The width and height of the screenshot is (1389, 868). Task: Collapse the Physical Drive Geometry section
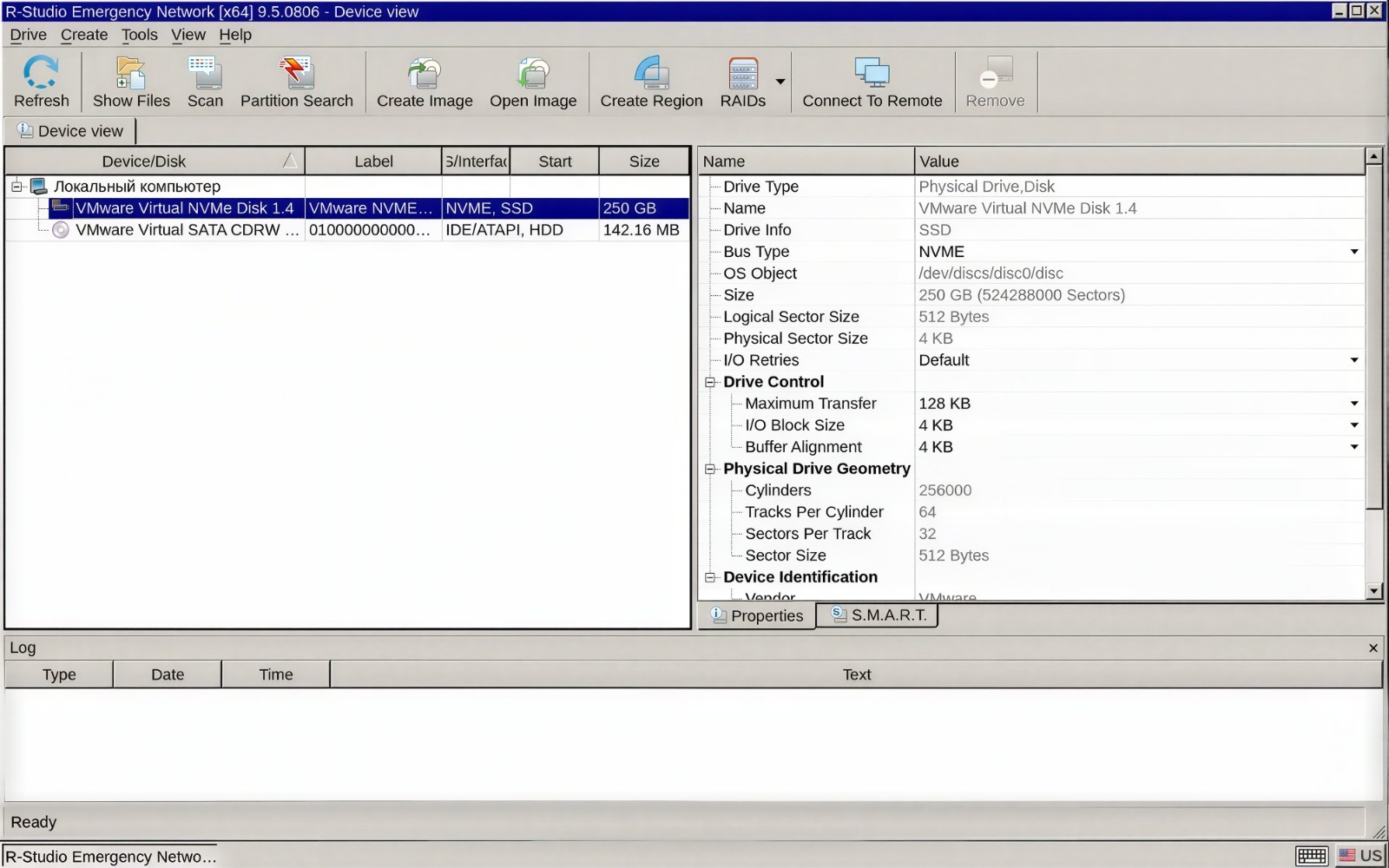click(710, 469)
